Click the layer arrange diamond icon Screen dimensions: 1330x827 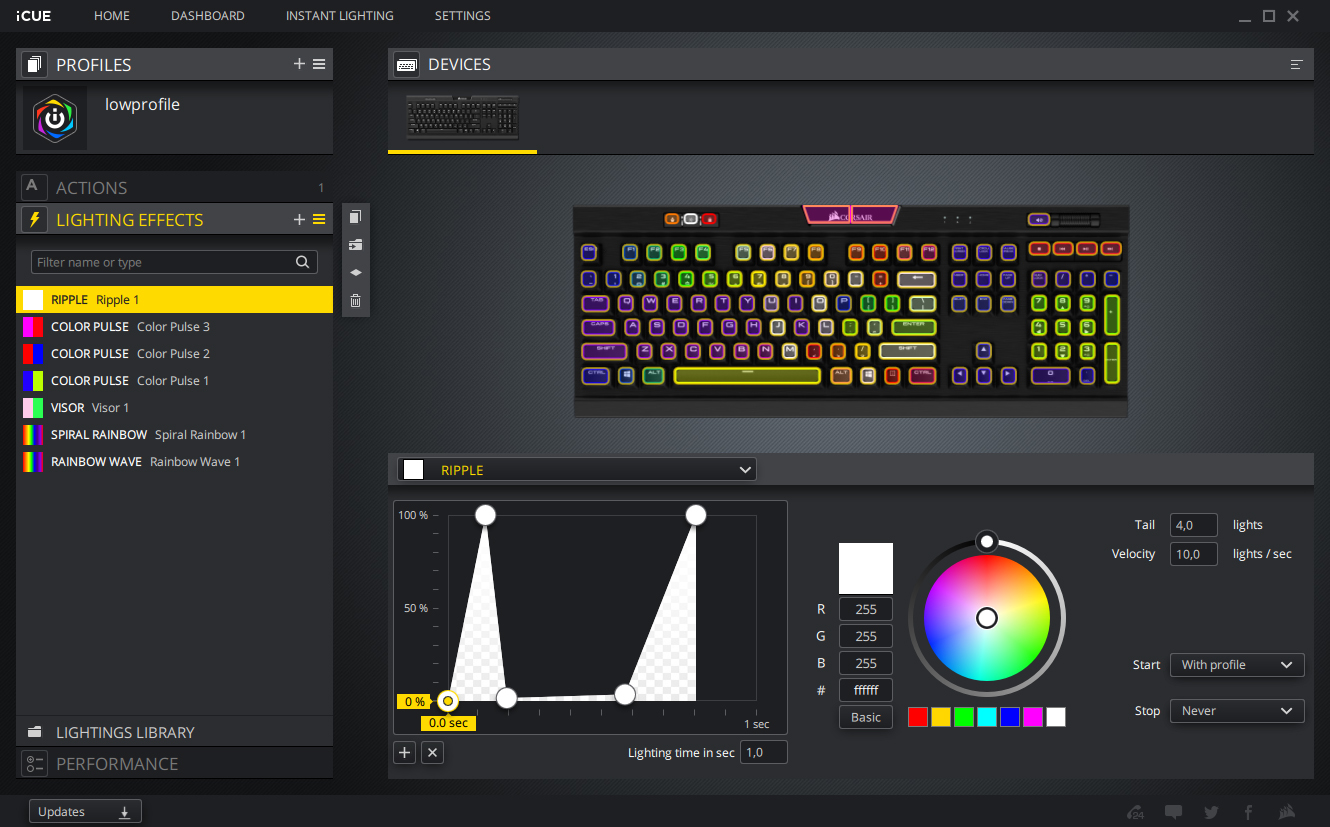coord(355,272)
